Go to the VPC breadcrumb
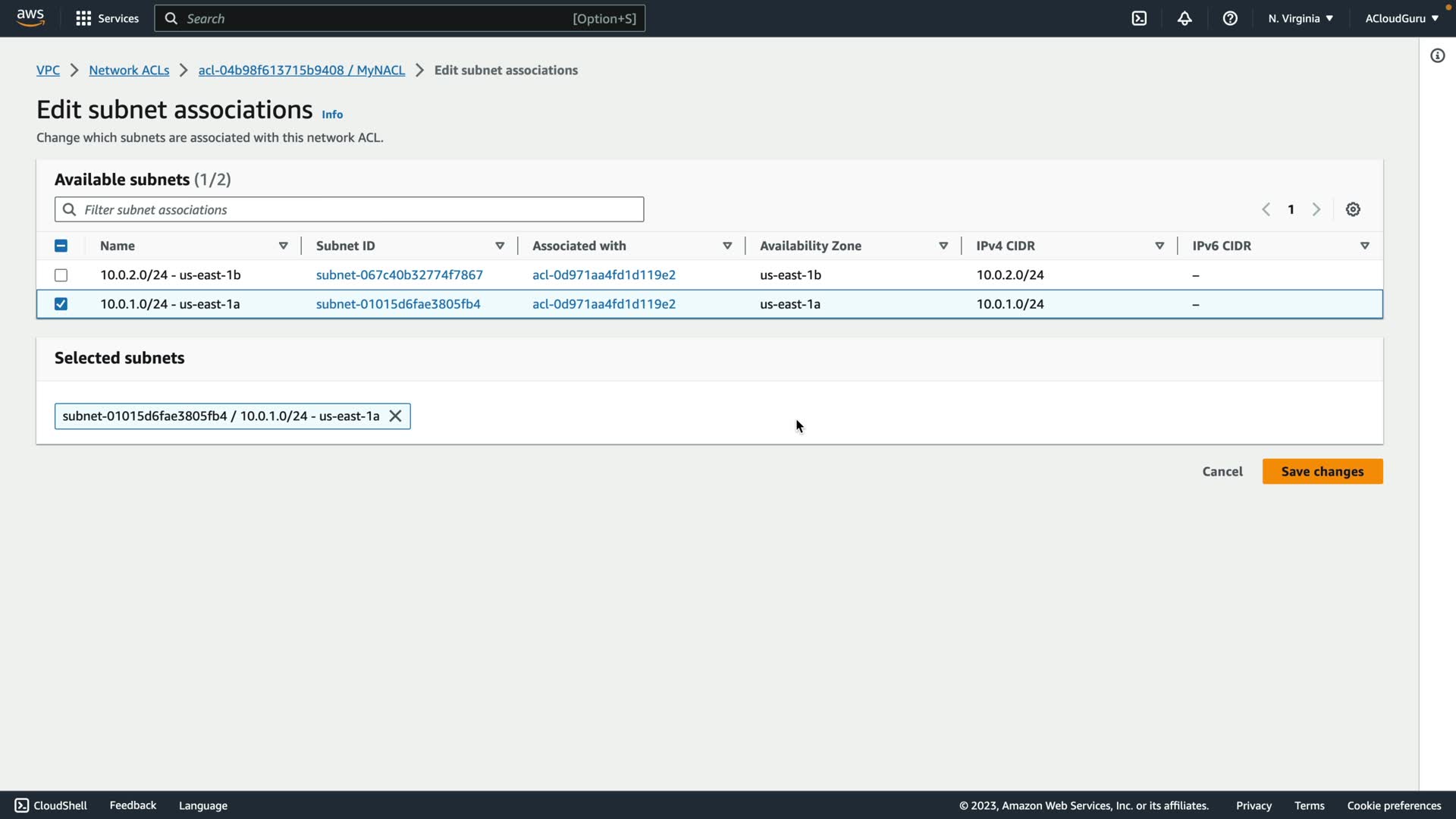Image resolution: width=1456 pixels, height=819 pixels. [x=48, y=70]
